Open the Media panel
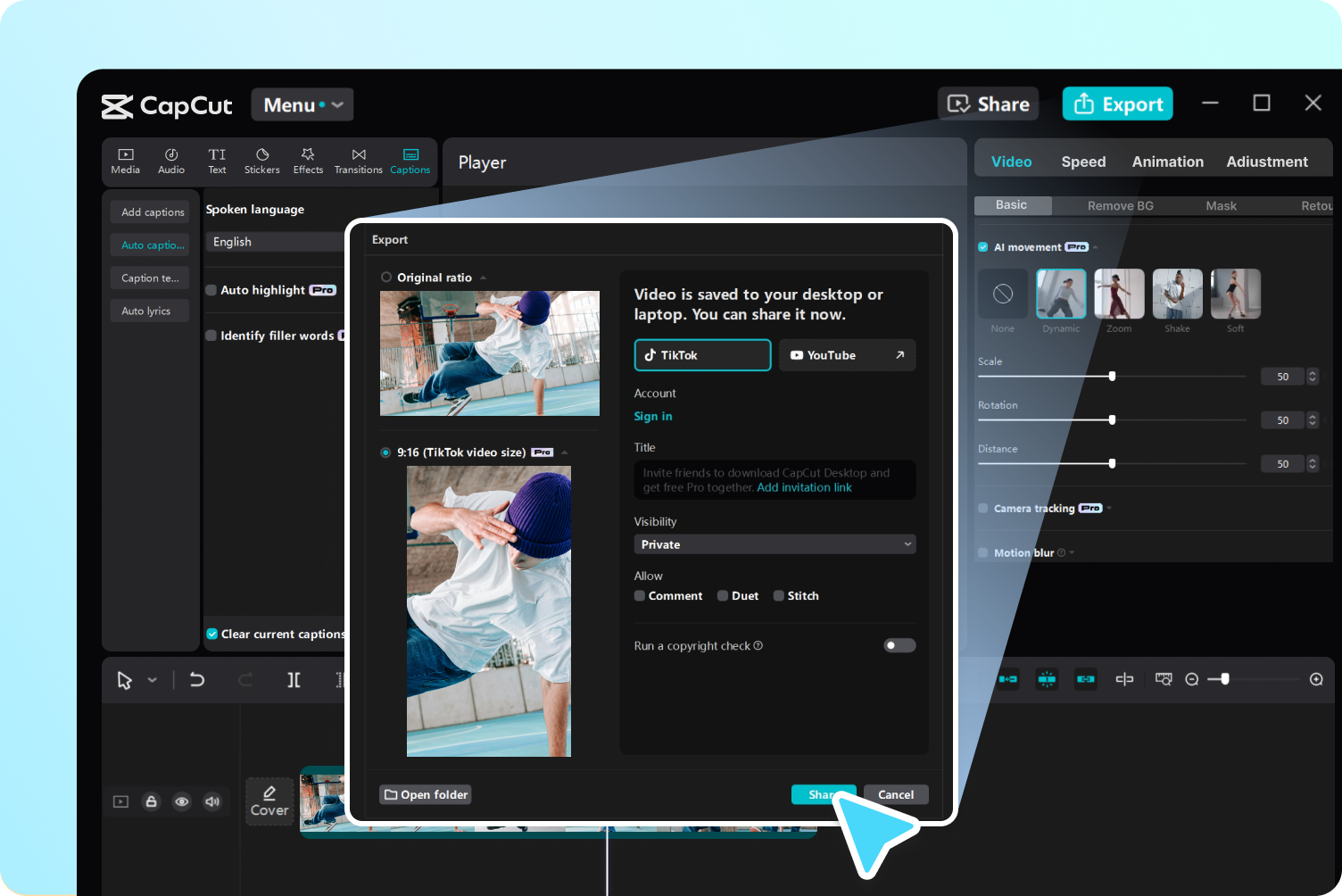 126,162
